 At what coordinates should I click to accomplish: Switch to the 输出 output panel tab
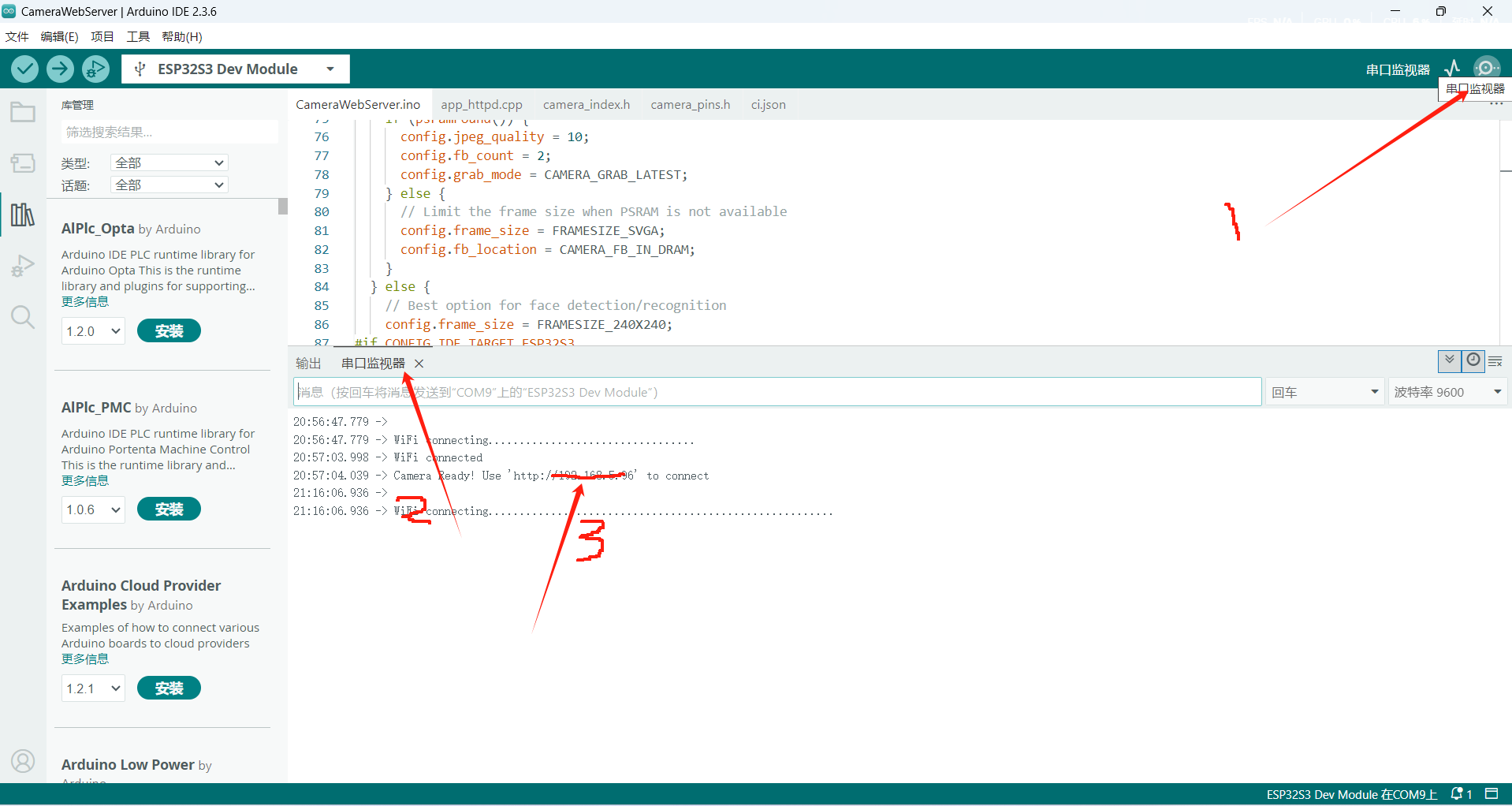[308, 364]
